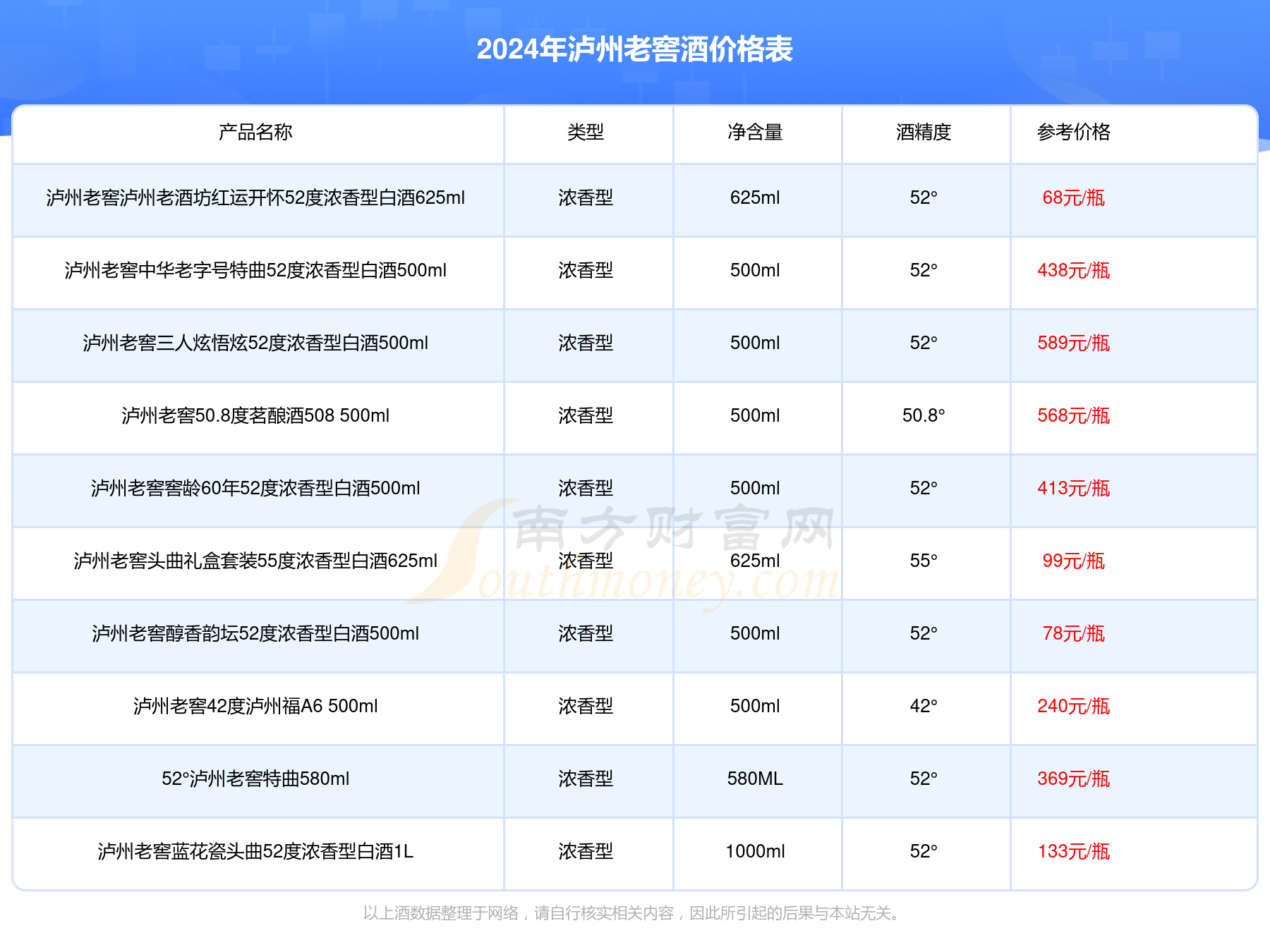
Task: Click price 413元/瓶
Action: point(1074,488)
